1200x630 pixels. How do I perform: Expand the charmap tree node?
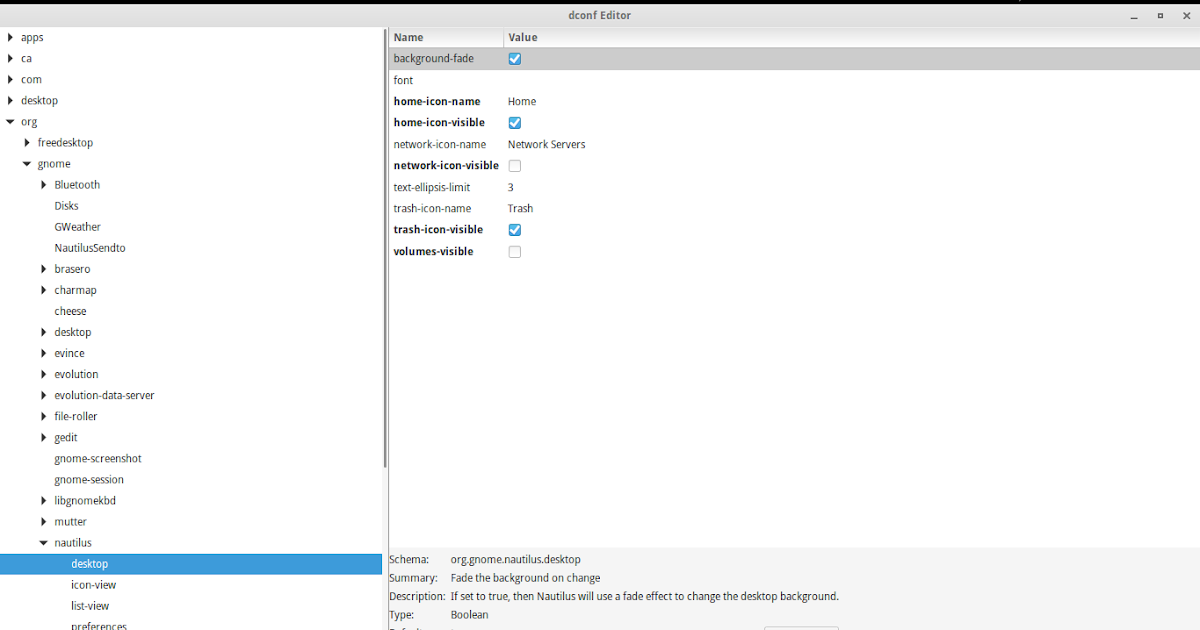44,290
